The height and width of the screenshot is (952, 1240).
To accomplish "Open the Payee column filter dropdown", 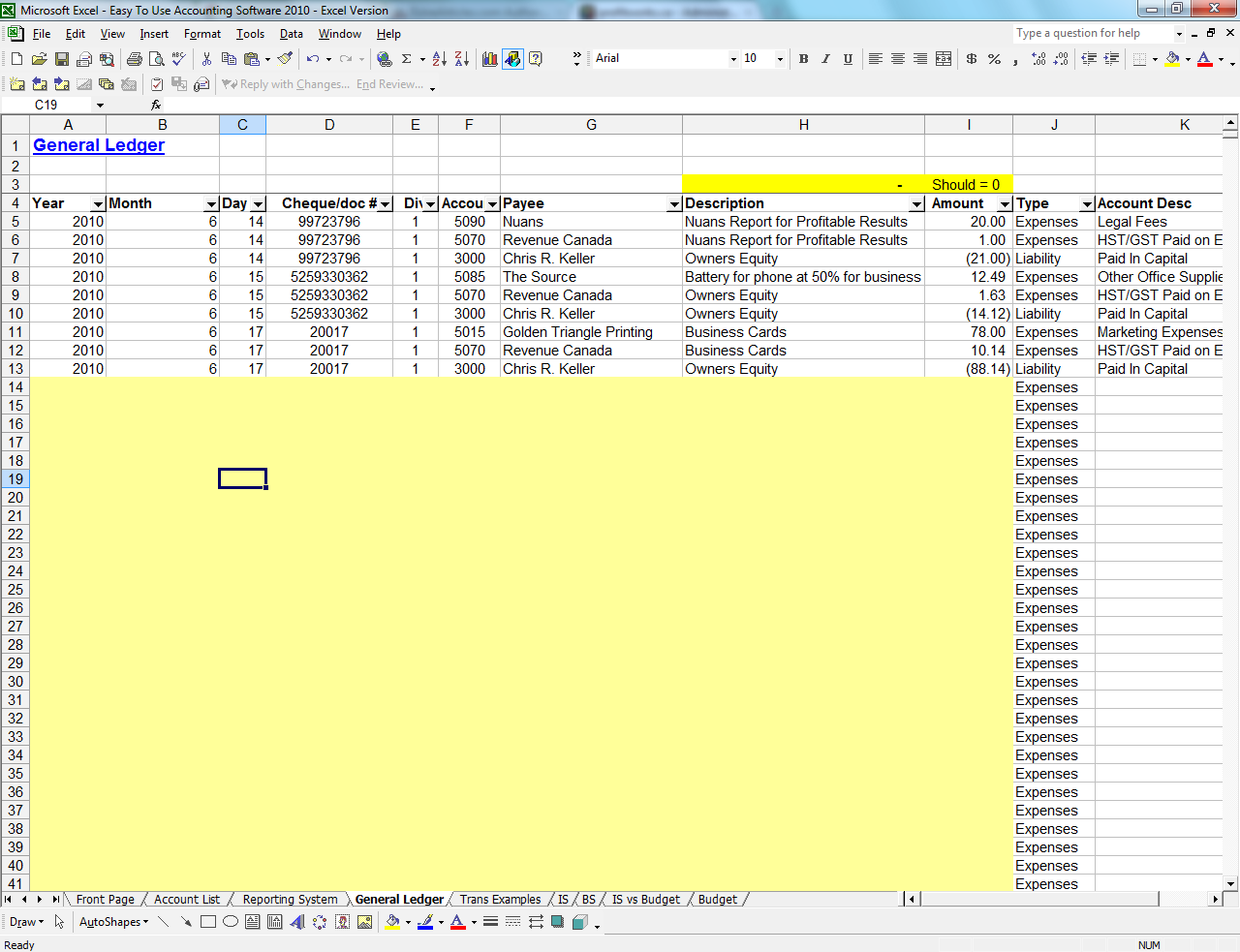I will point(674,203).
